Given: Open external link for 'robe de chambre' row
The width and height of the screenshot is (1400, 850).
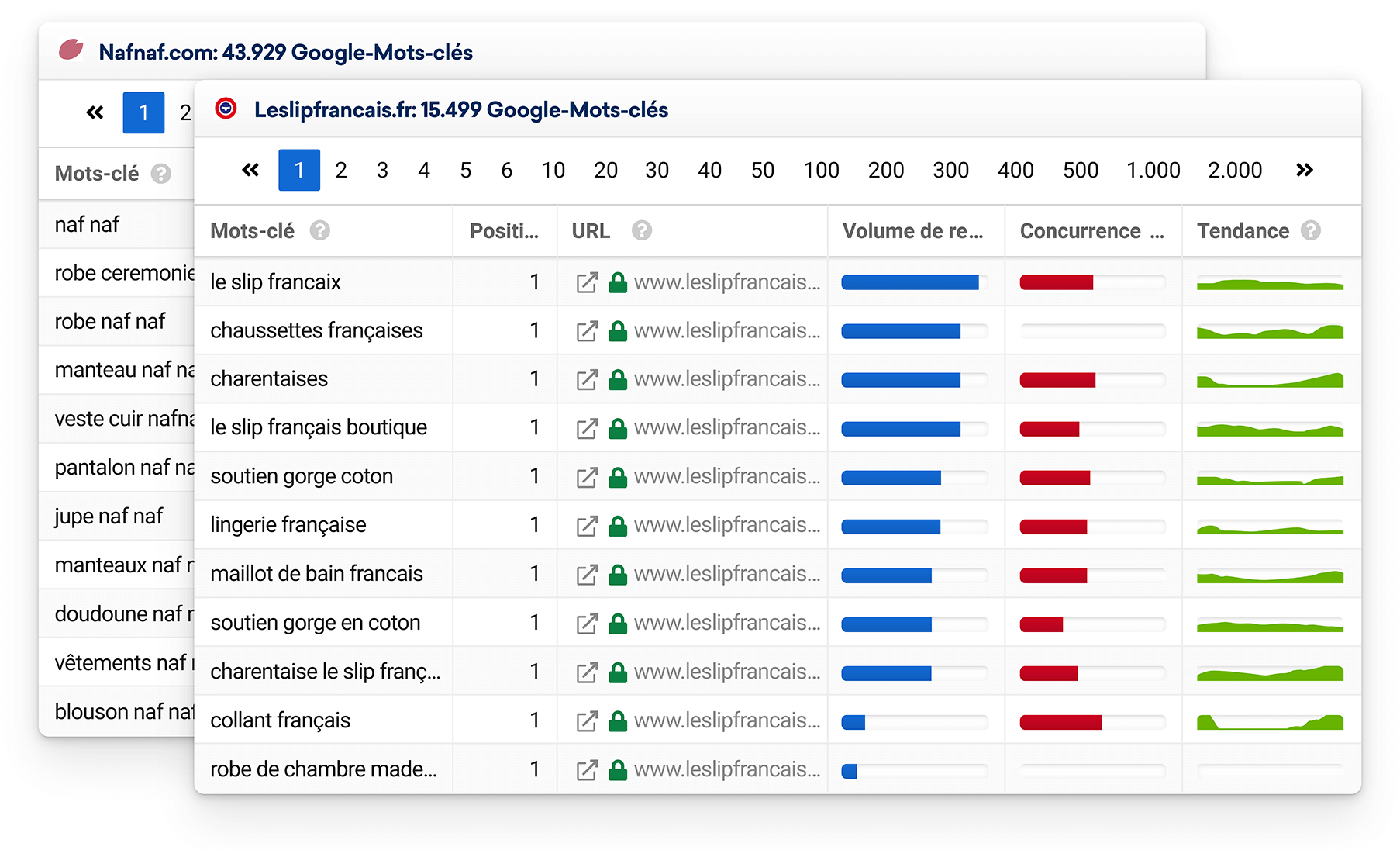Looking at the screenshot, I should click(x=587, y=769).
